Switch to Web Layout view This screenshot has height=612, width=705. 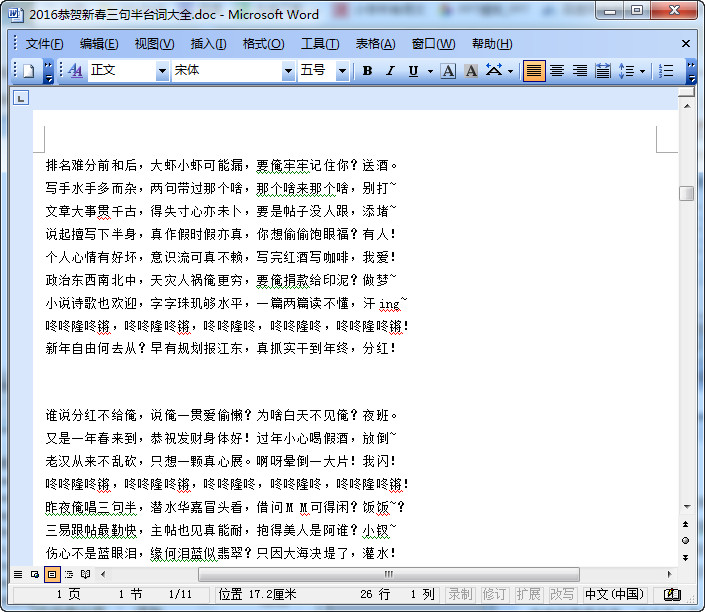pyautogui.click(x=35, y=574)
